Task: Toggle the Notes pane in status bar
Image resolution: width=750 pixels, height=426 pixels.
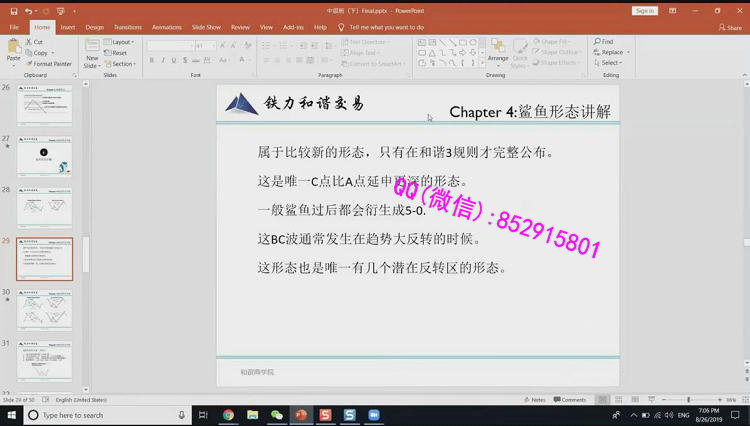Action: [535, 399]
